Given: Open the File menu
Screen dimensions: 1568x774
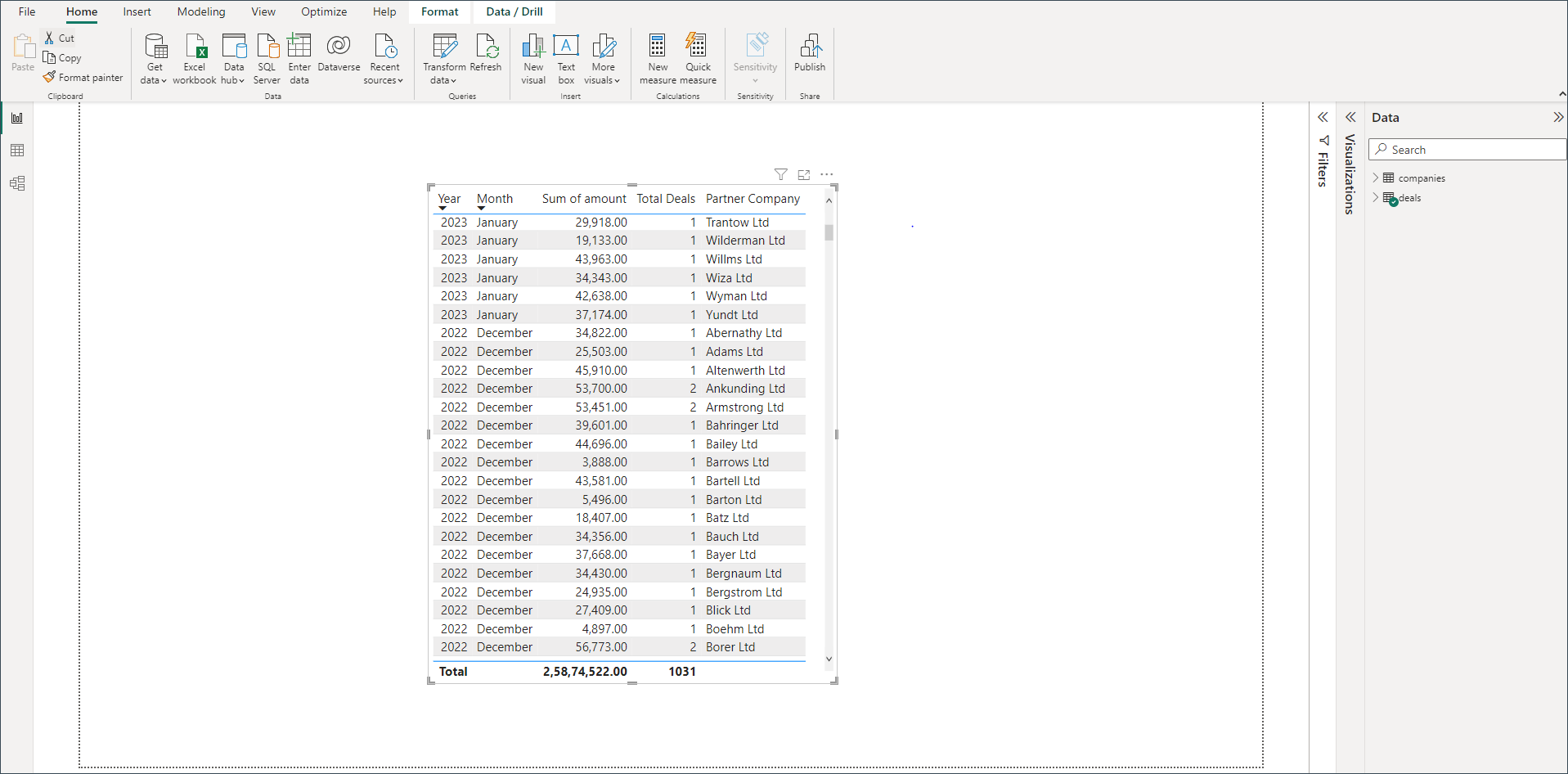Looking at the screenshot, I should tap(27, 11).
